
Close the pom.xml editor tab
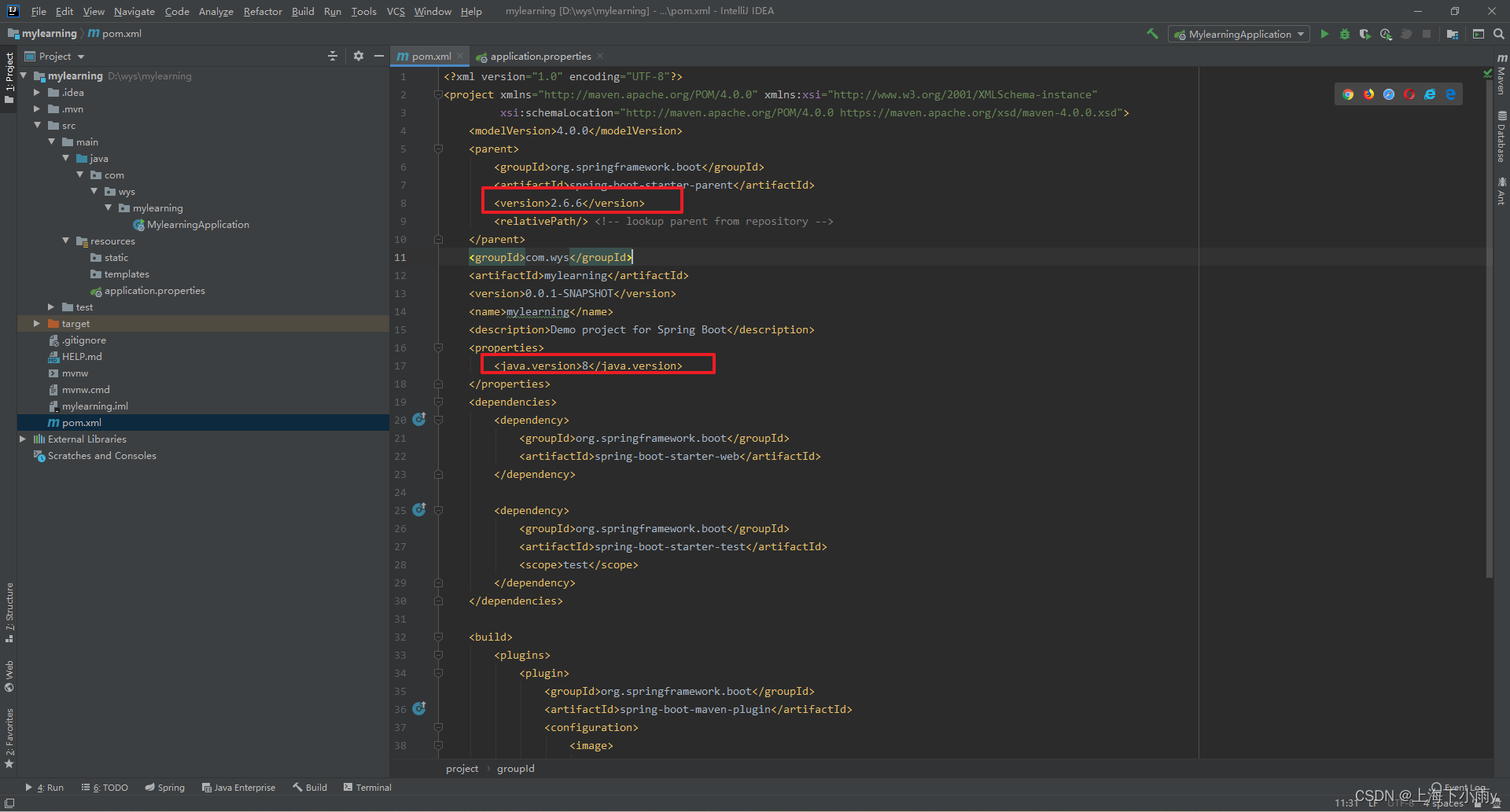coord(461,56)
